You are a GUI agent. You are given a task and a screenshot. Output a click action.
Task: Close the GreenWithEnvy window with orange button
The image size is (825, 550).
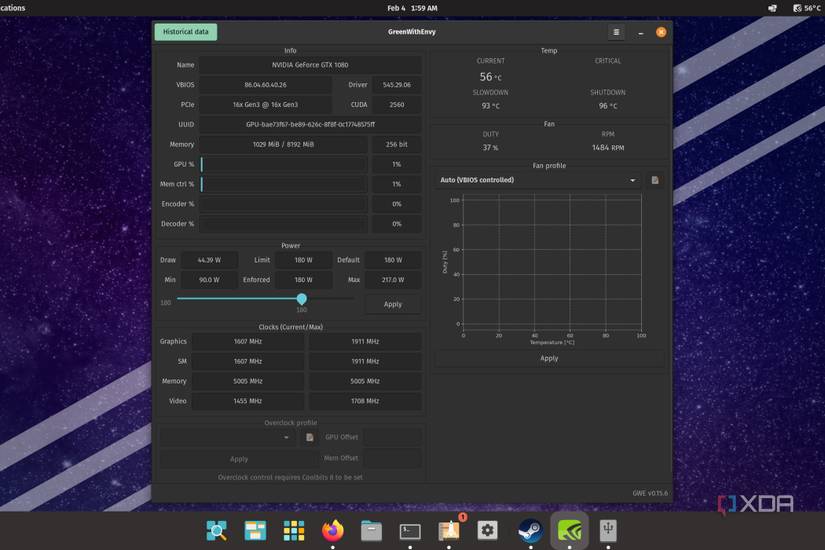(x=661, y=32)
